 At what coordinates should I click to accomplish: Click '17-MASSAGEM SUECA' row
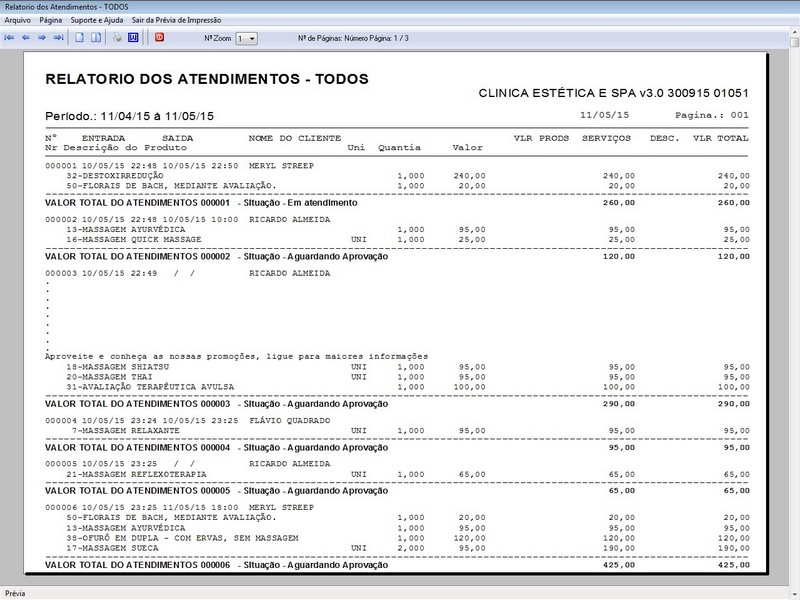click(397, 548)
